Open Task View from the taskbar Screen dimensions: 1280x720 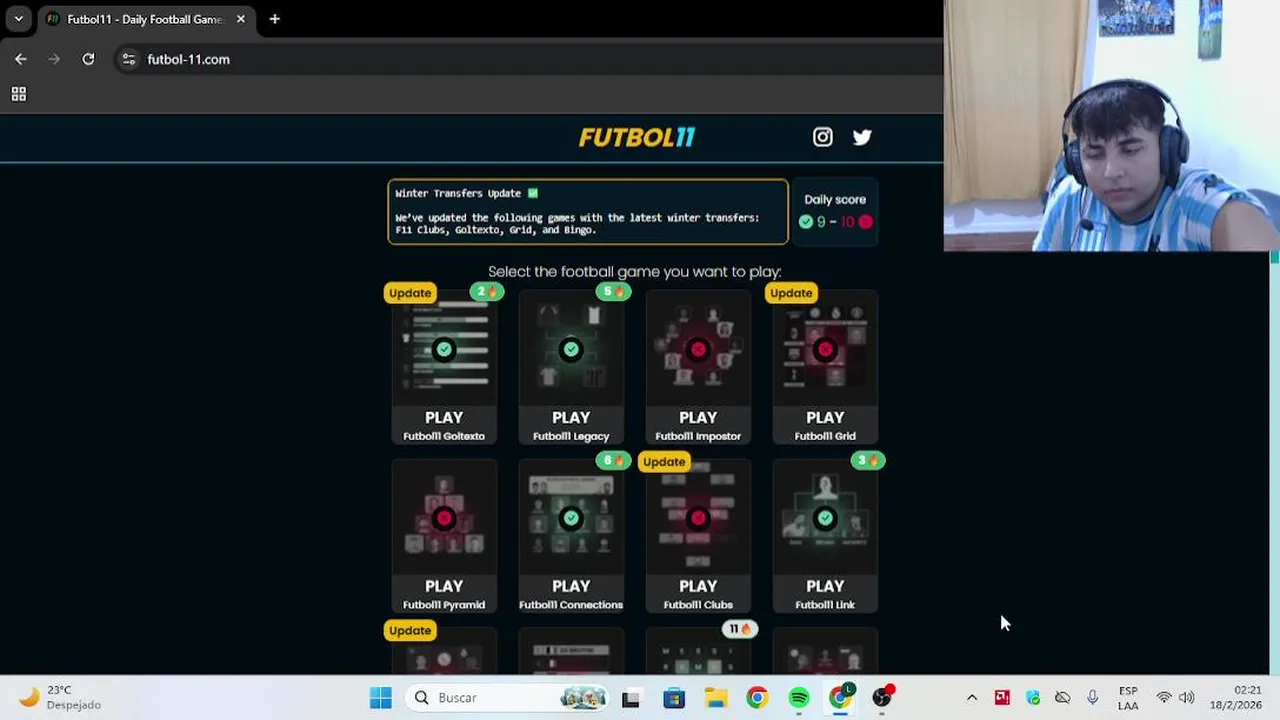(631, 698)
